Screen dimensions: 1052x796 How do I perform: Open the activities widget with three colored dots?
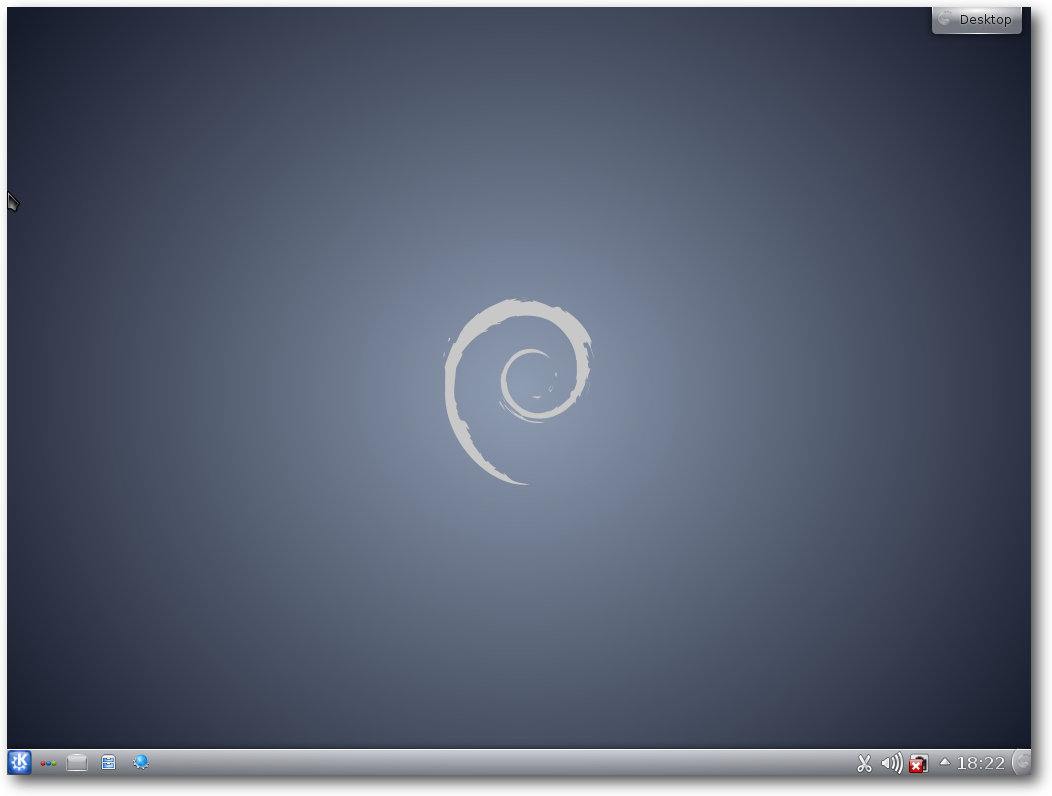pyautogui.click(x=48, y=763)
